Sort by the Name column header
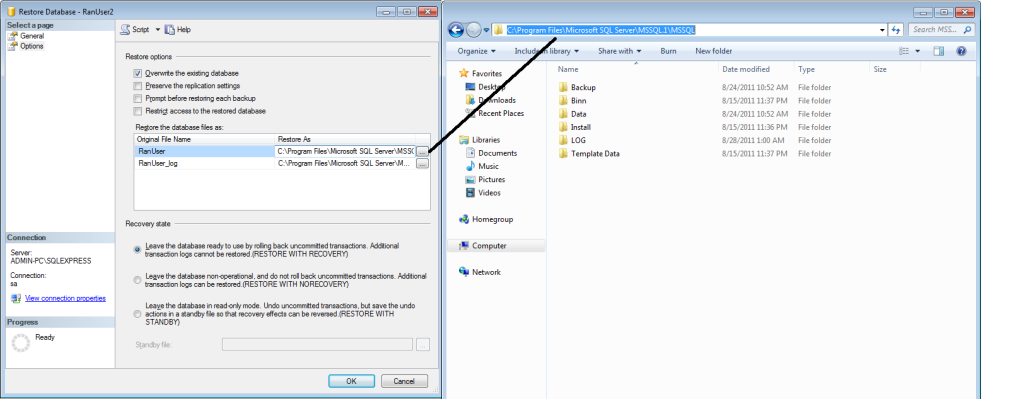 click(635, 69)
